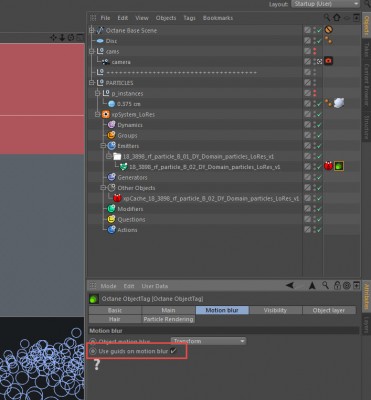Image resolution: width=371 pixels, height=400 pixels.
Task: Open the Layout Startup (User) dropdown
Action: [325, 4]
